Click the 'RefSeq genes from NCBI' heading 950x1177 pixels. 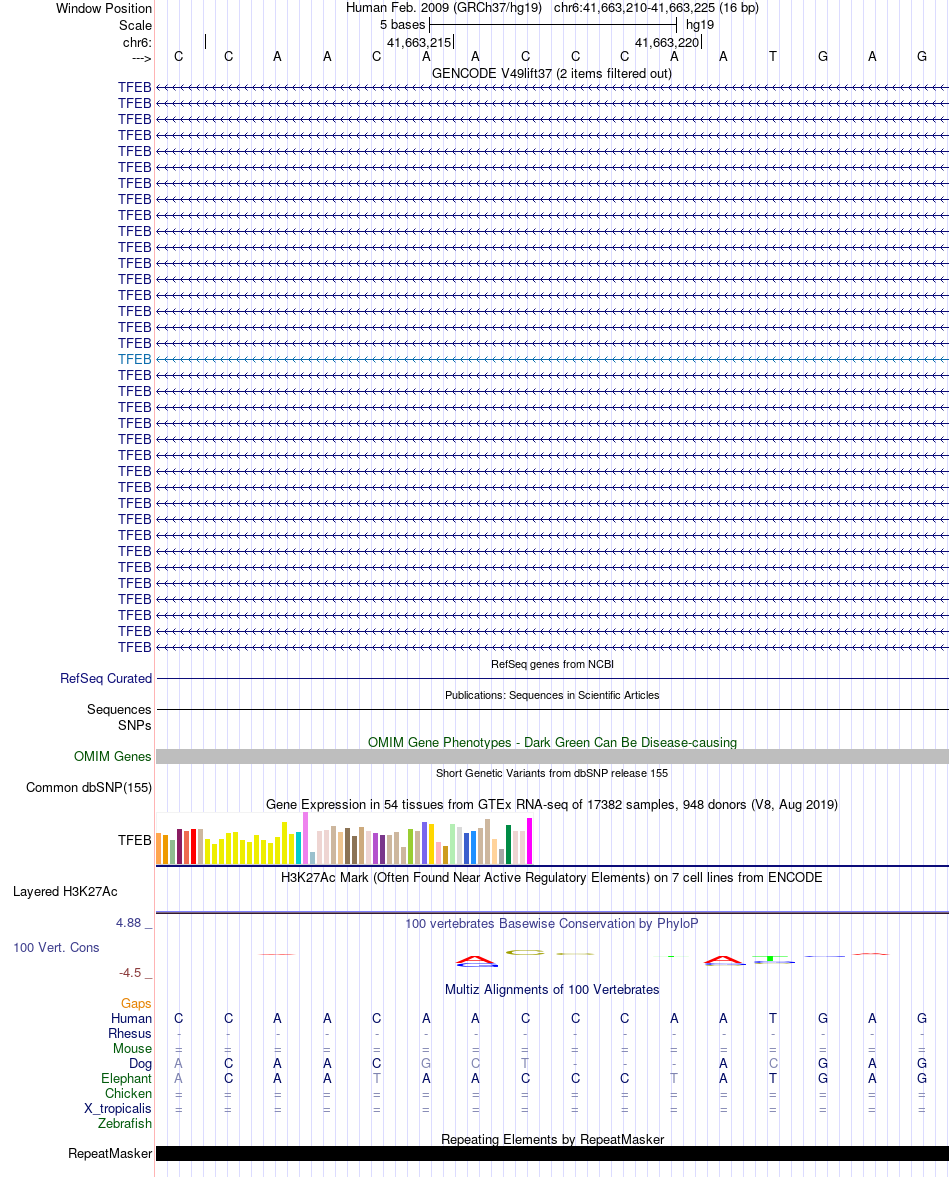pyautogui.click(x=552, y=664)
